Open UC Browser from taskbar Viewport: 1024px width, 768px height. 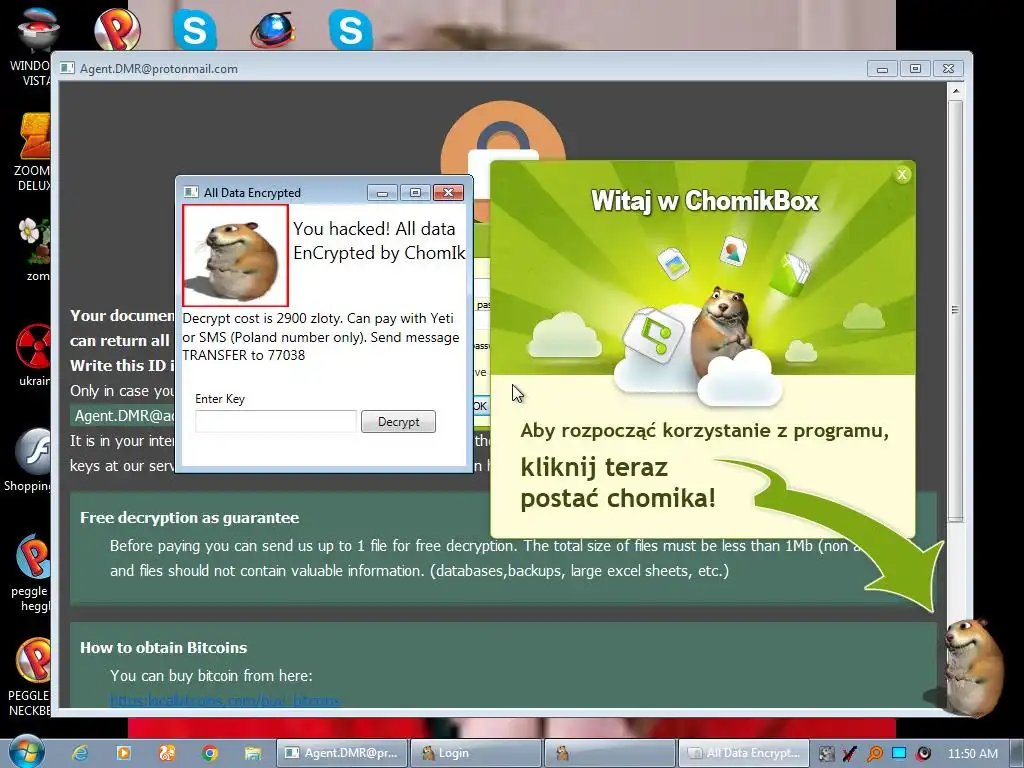(167, 753)
